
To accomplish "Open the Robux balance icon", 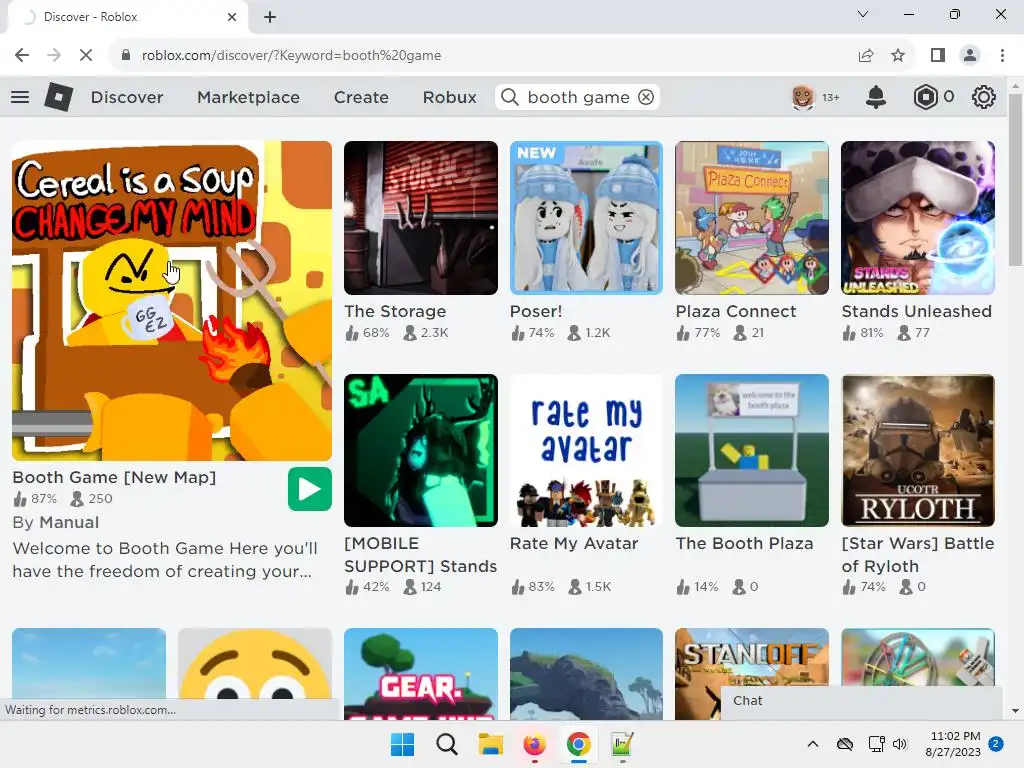I will [x=925, y=97].
